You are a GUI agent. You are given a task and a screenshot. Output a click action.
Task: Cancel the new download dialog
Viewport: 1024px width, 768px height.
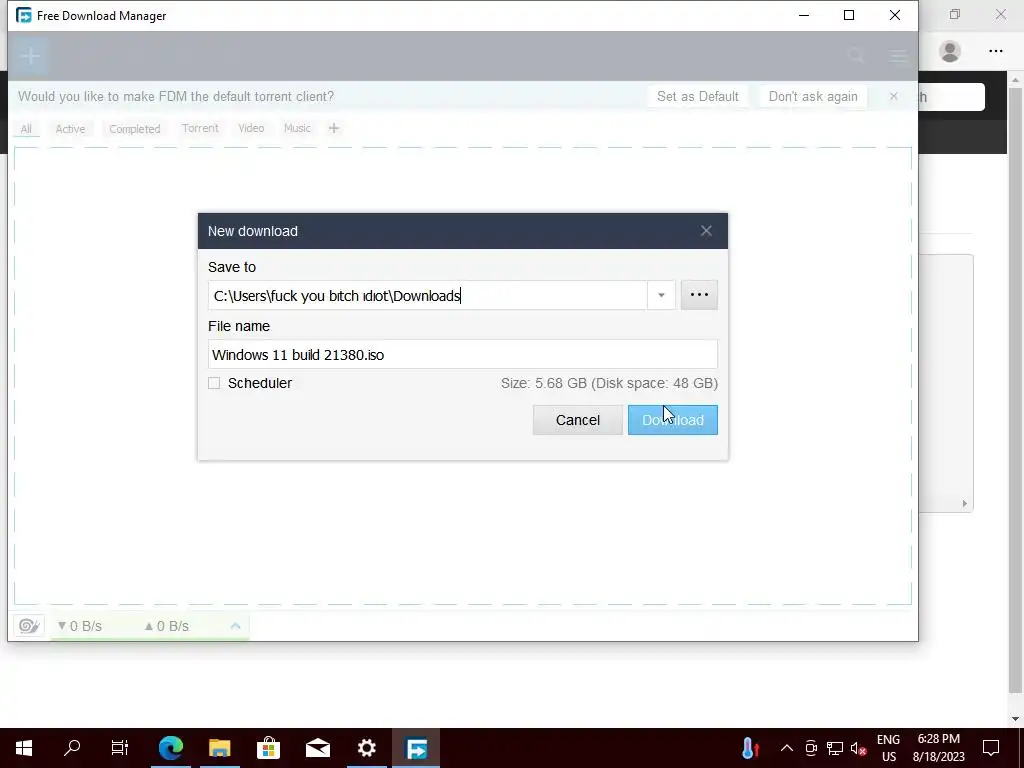tap(577, 420)
